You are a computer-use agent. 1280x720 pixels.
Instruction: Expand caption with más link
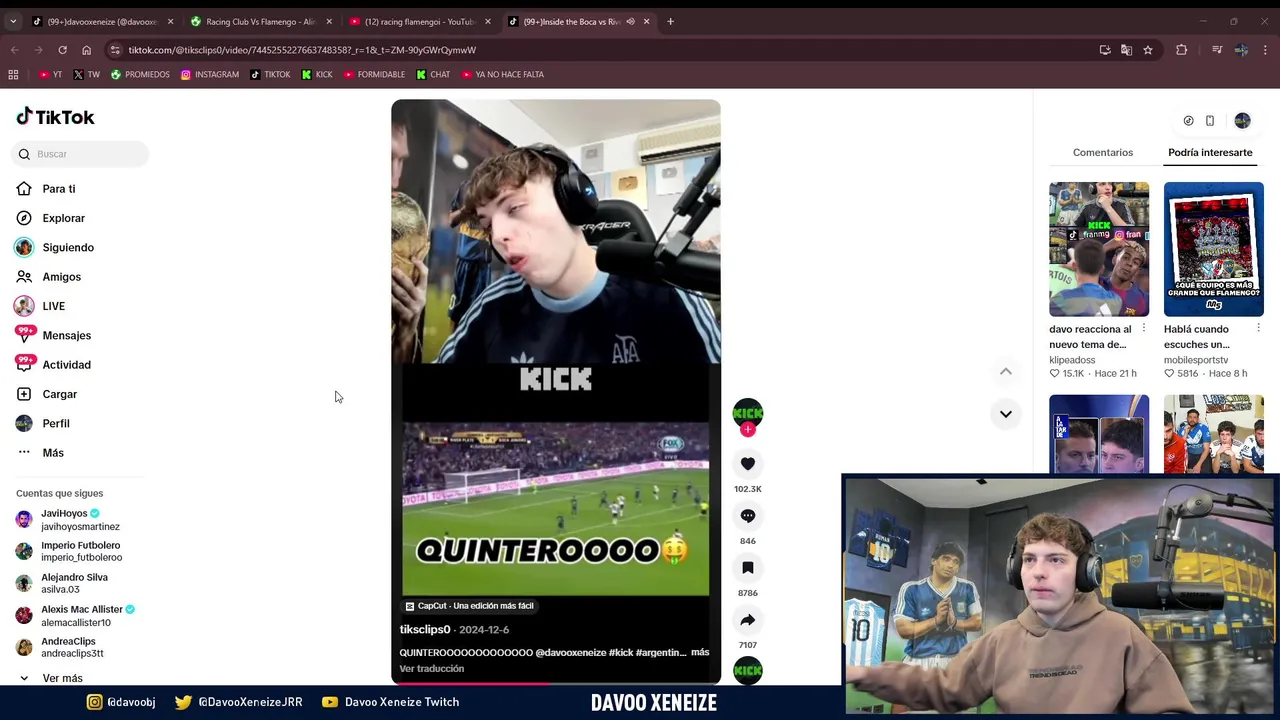700,652
